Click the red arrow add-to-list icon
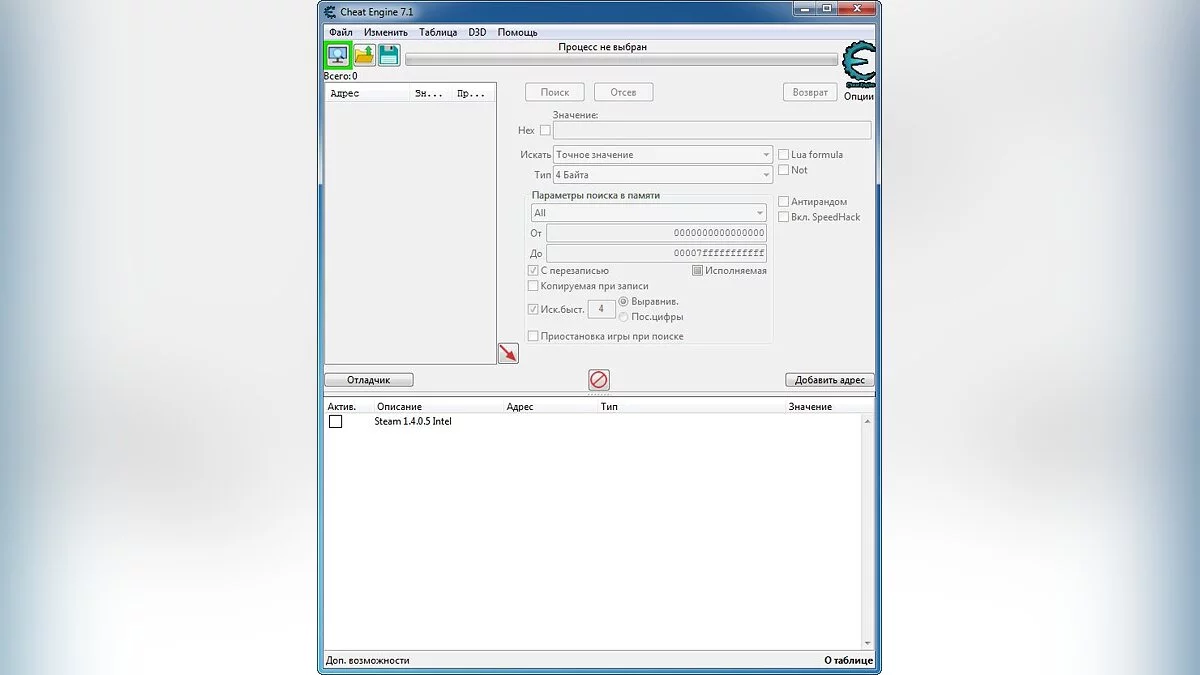The image size is (1200, 675). [508, 353]
